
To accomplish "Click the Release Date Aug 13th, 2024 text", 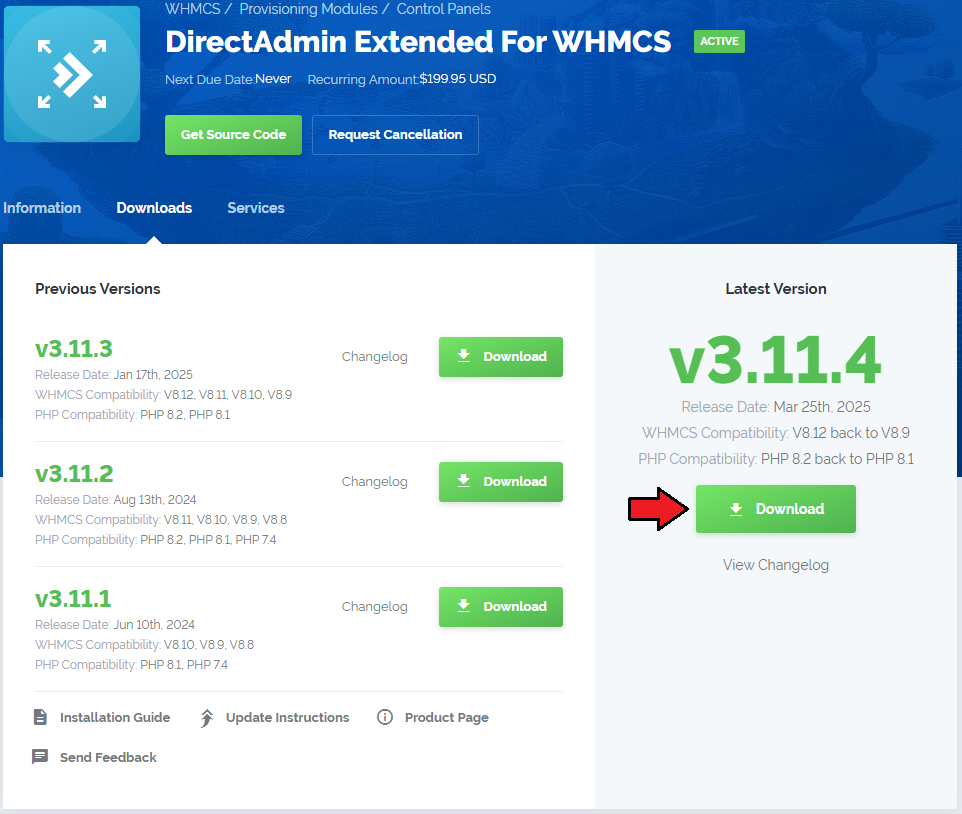I will (115, 500).
